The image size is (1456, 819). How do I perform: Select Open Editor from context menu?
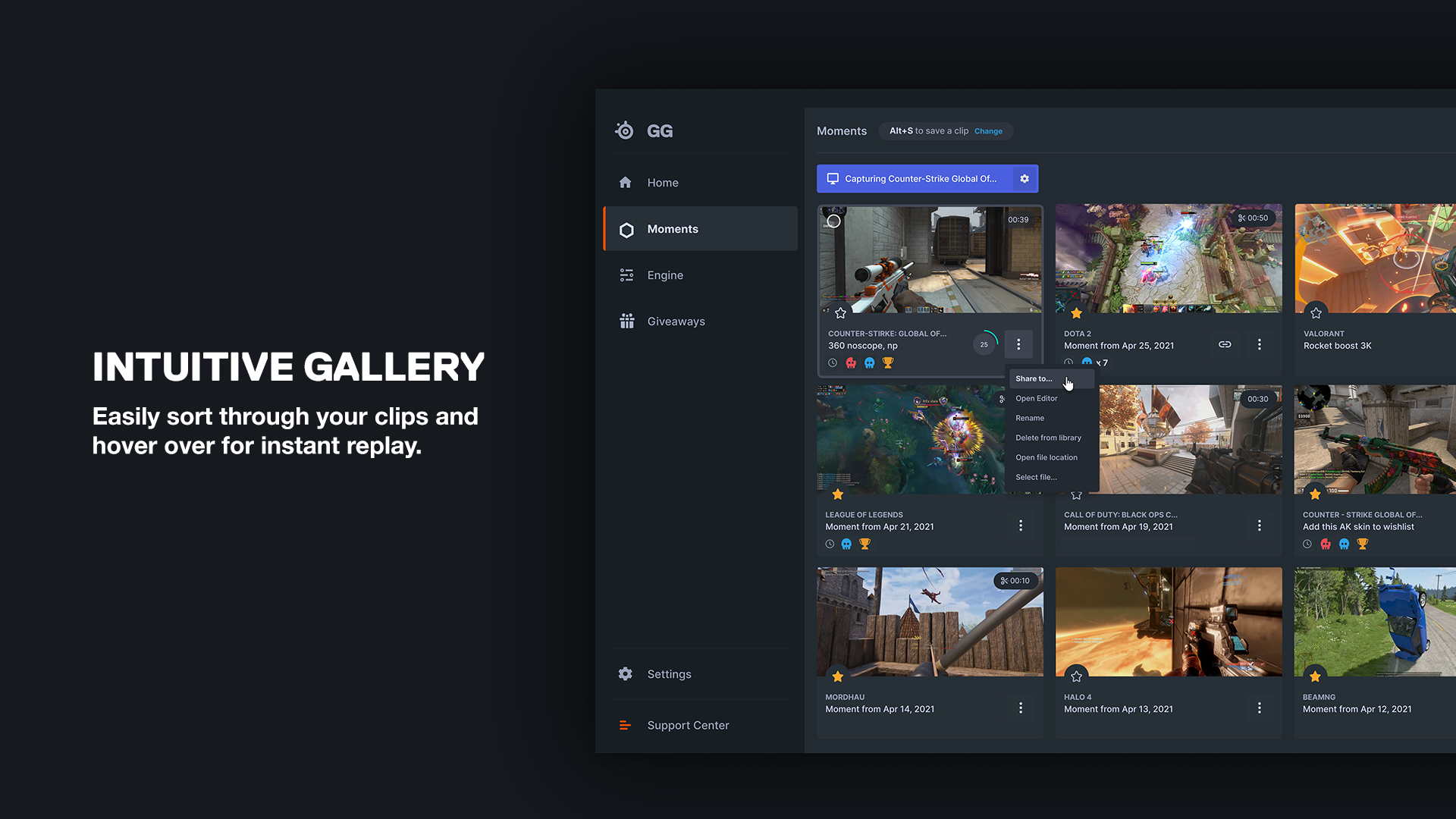coord(1036,398)
